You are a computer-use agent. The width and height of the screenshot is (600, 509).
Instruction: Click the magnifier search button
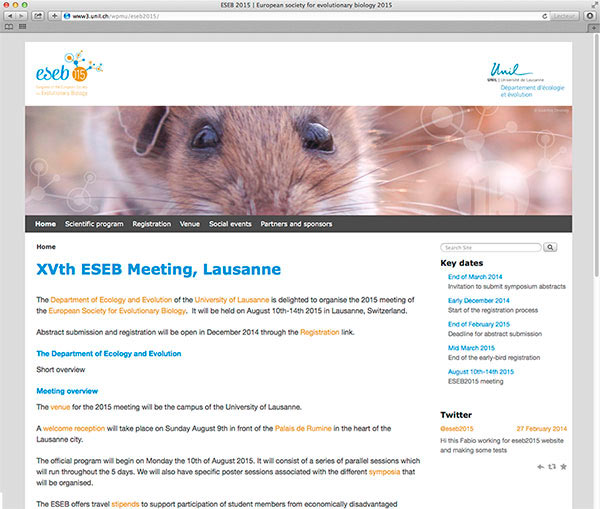point(550,247)
